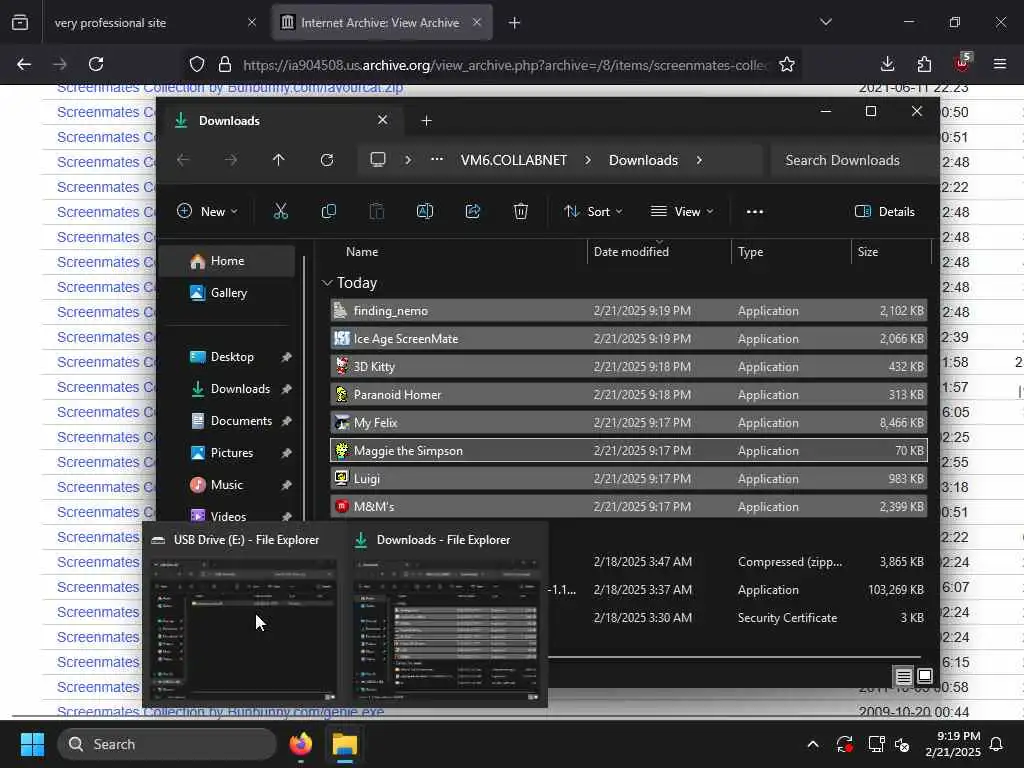
Task: Click the Copy icon in Explorer toolbar
Action: (x=328, y=211)
